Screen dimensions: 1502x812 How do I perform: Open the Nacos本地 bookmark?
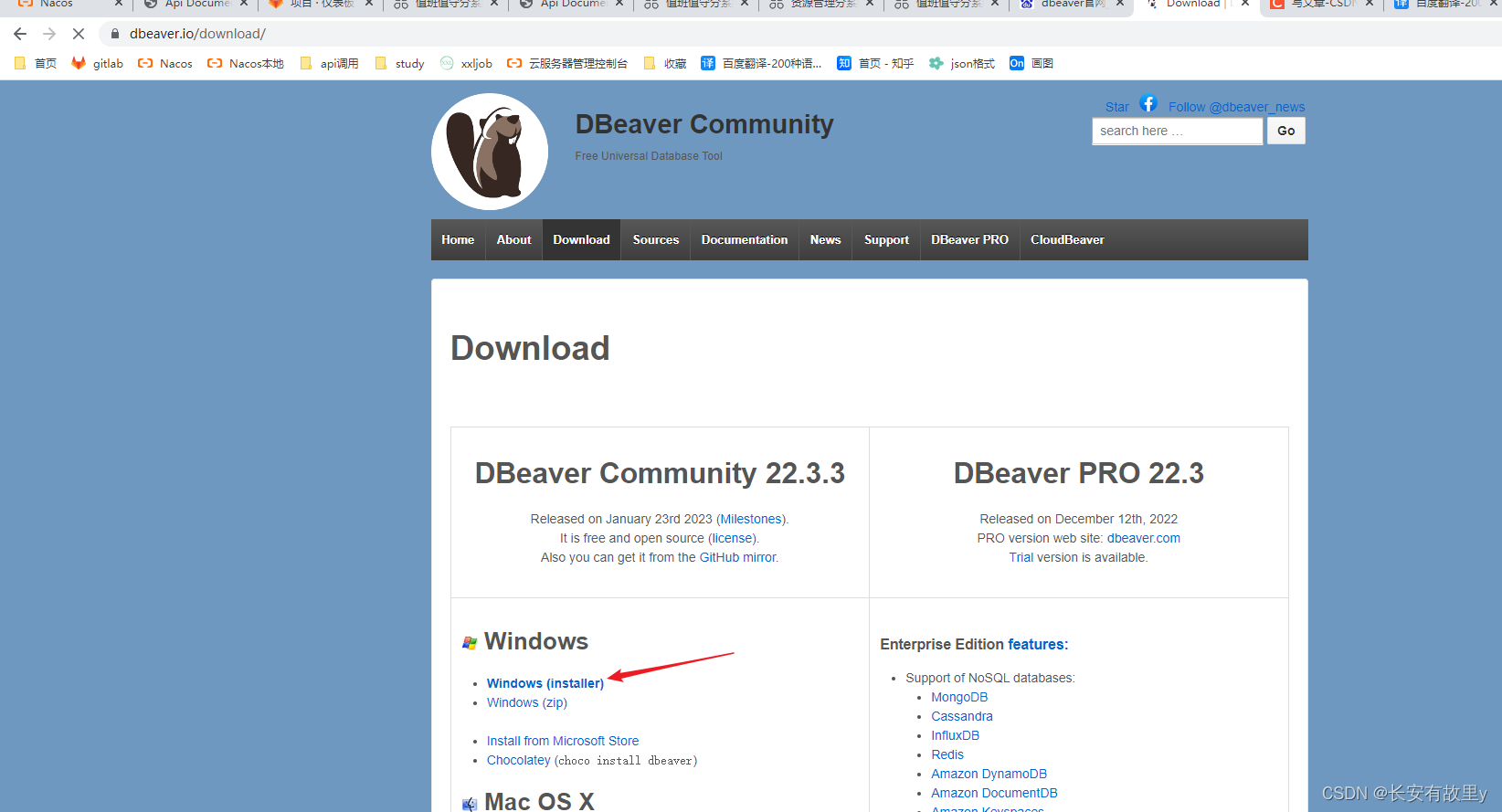pyautogui.click(x=246, y=63)
